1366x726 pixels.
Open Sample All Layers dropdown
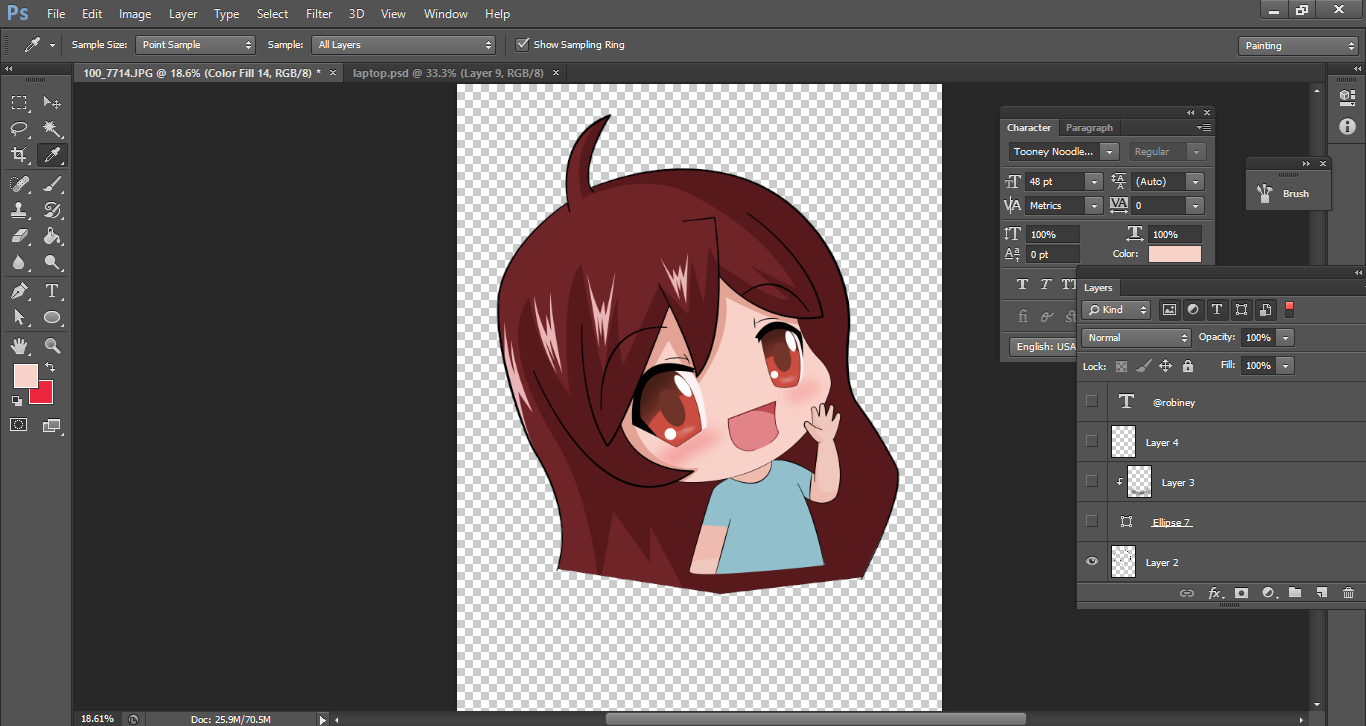click(404, 45)
